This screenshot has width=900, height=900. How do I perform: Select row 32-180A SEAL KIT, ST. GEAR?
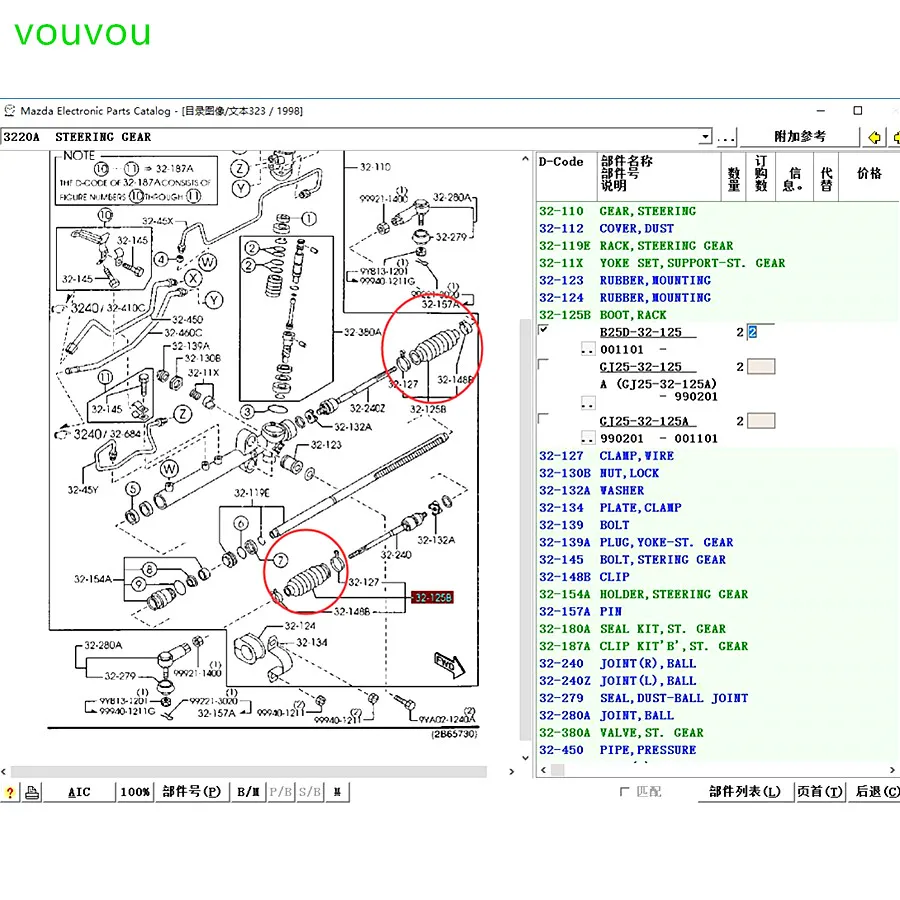717,629
